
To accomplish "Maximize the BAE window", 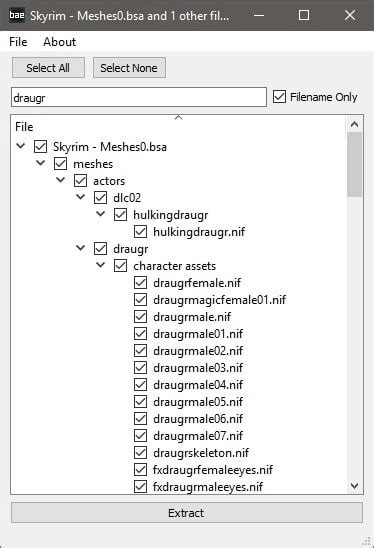I will point(304,15).
